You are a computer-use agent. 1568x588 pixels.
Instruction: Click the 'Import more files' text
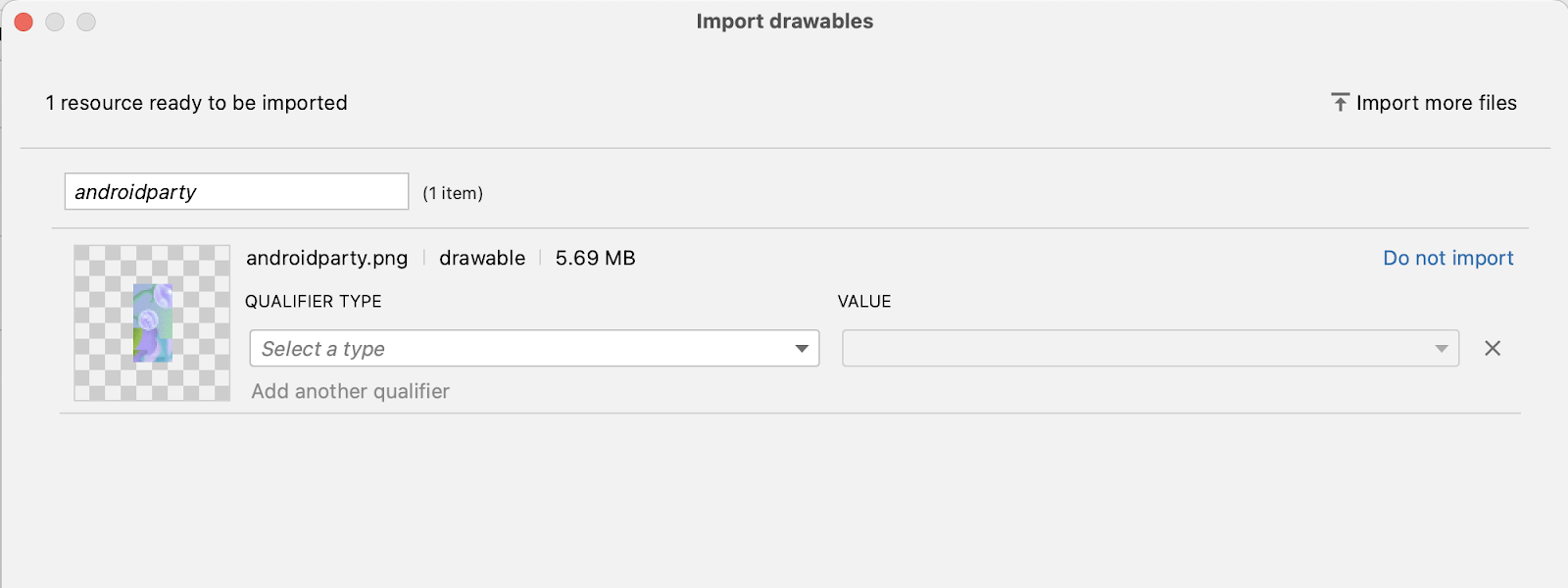pos(1436,103)
